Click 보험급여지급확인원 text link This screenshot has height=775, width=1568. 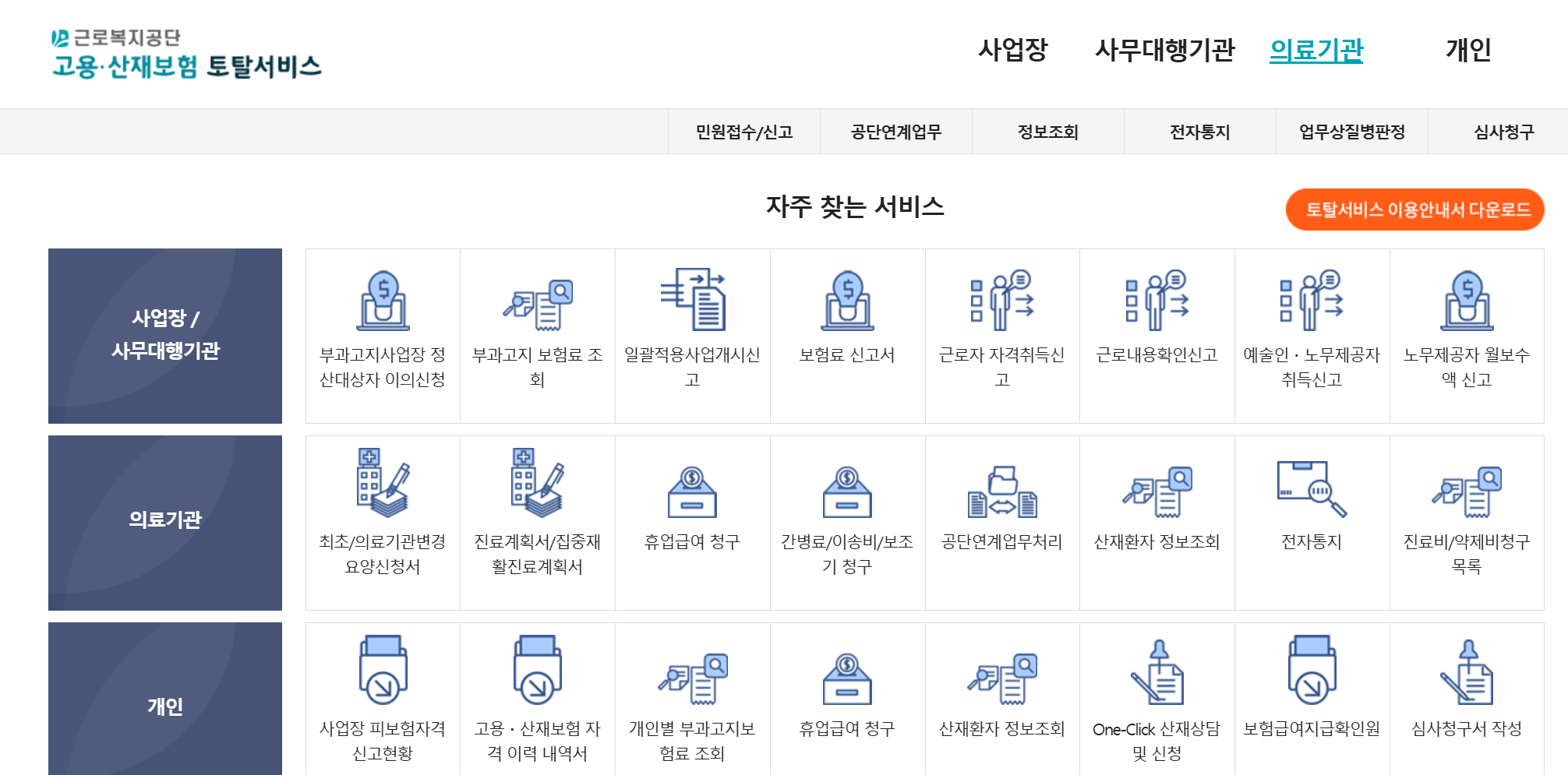pos(1312,729)
